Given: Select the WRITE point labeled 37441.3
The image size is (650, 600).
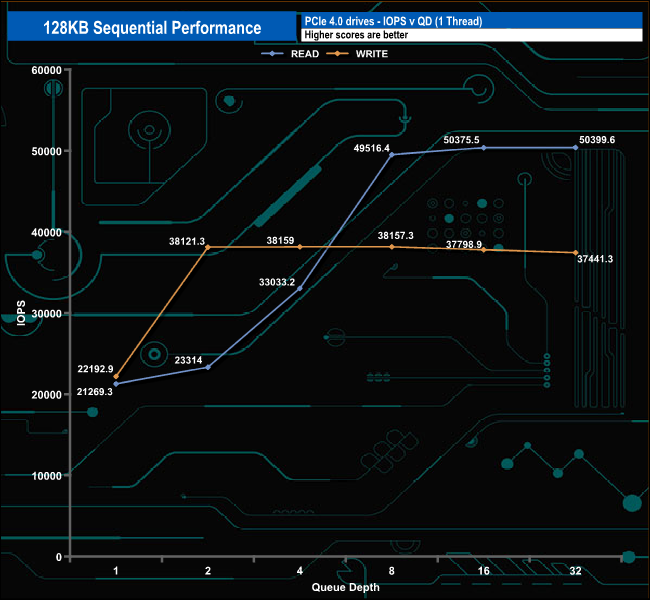Looking at the screenshot, I should pyautogui.click(x=576, y=253).
